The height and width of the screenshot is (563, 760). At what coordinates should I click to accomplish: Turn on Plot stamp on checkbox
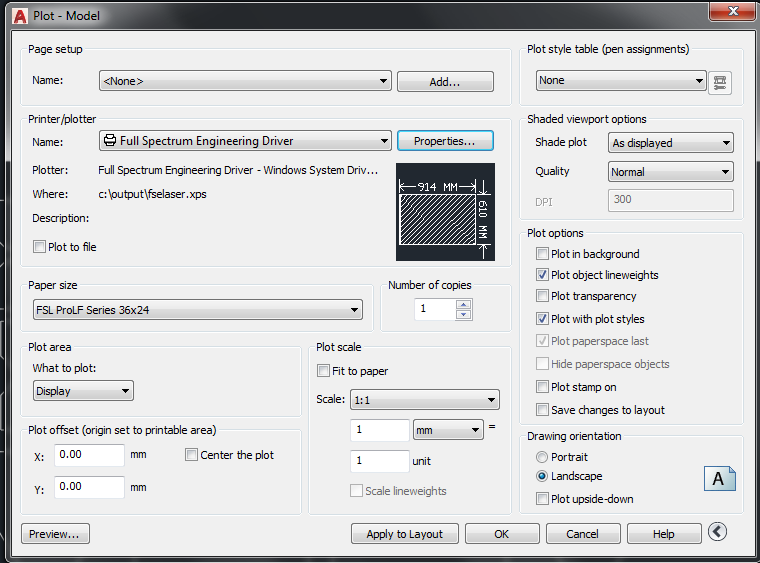[x=542, y=387]
